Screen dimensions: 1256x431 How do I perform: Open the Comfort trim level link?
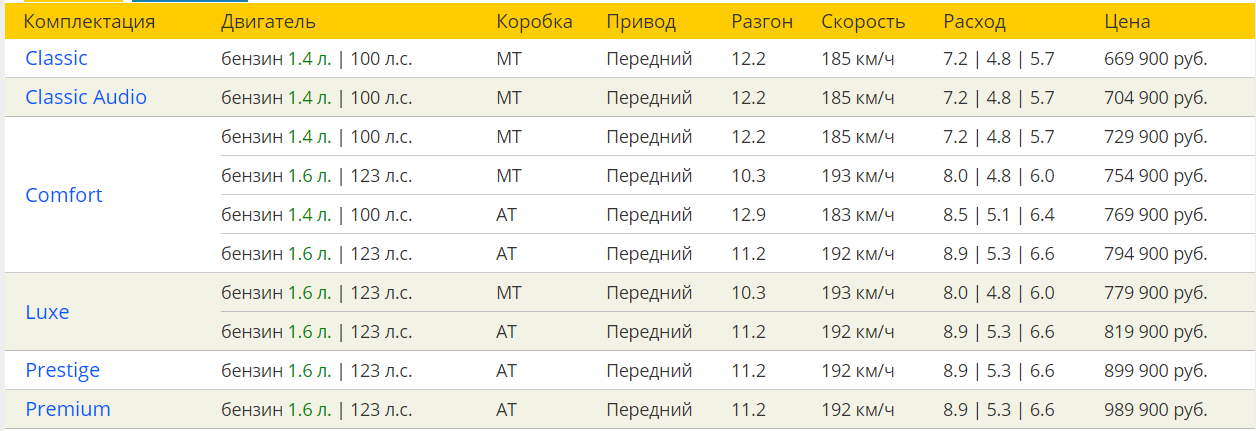point(64,195)
